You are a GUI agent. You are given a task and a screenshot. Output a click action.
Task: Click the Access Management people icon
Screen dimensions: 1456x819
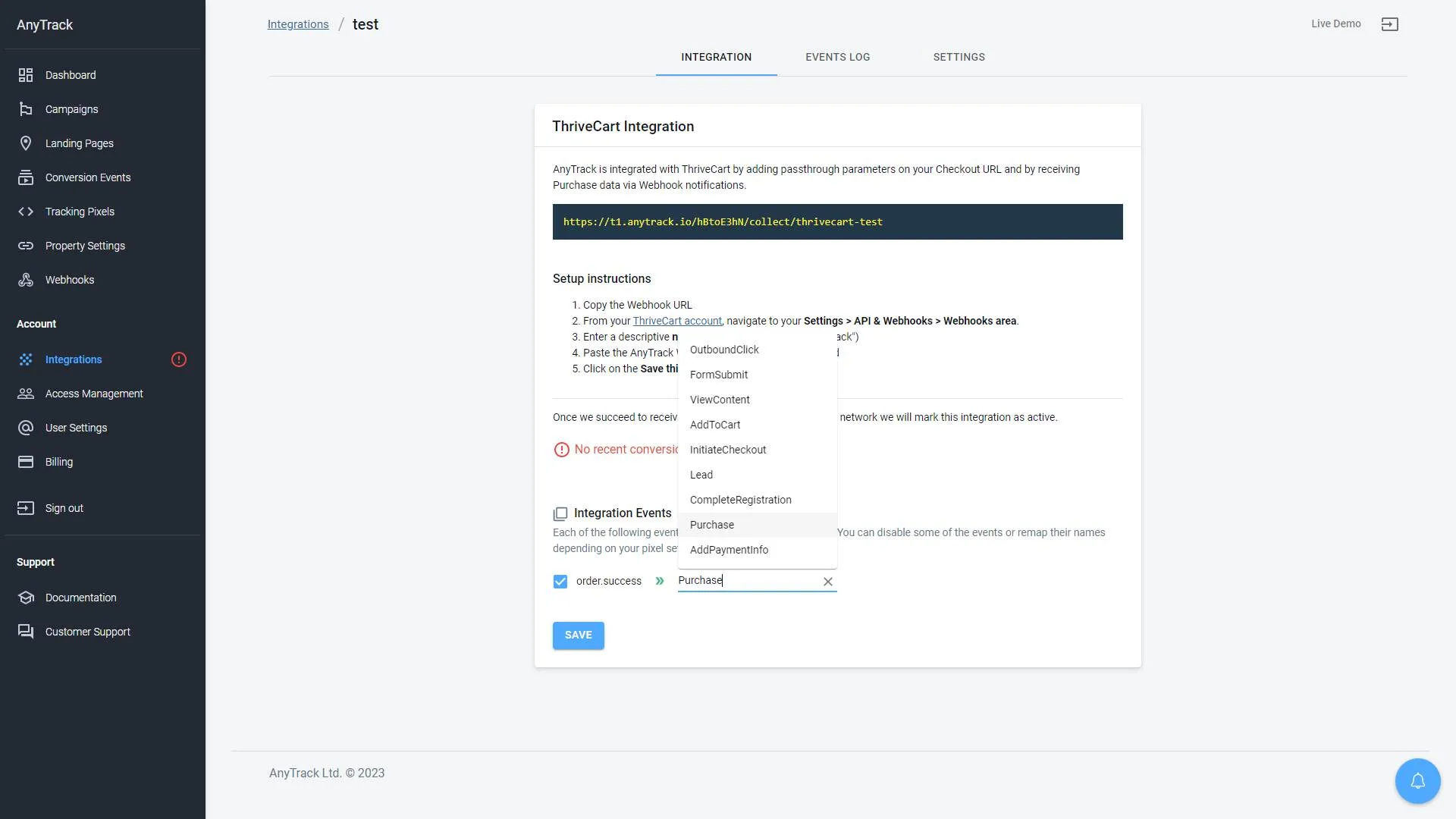coord(26,394)
